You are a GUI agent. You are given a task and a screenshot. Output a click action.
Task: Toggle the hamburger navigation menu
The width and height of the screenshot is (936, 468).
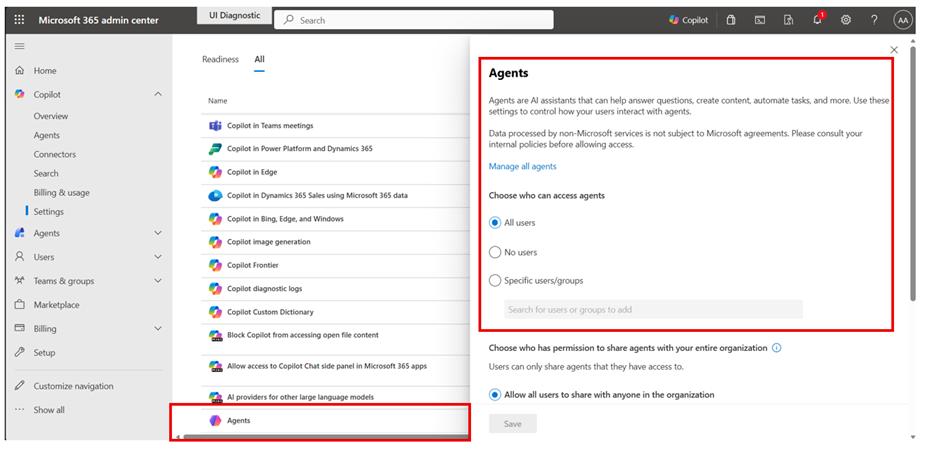[x=20, y=46]
